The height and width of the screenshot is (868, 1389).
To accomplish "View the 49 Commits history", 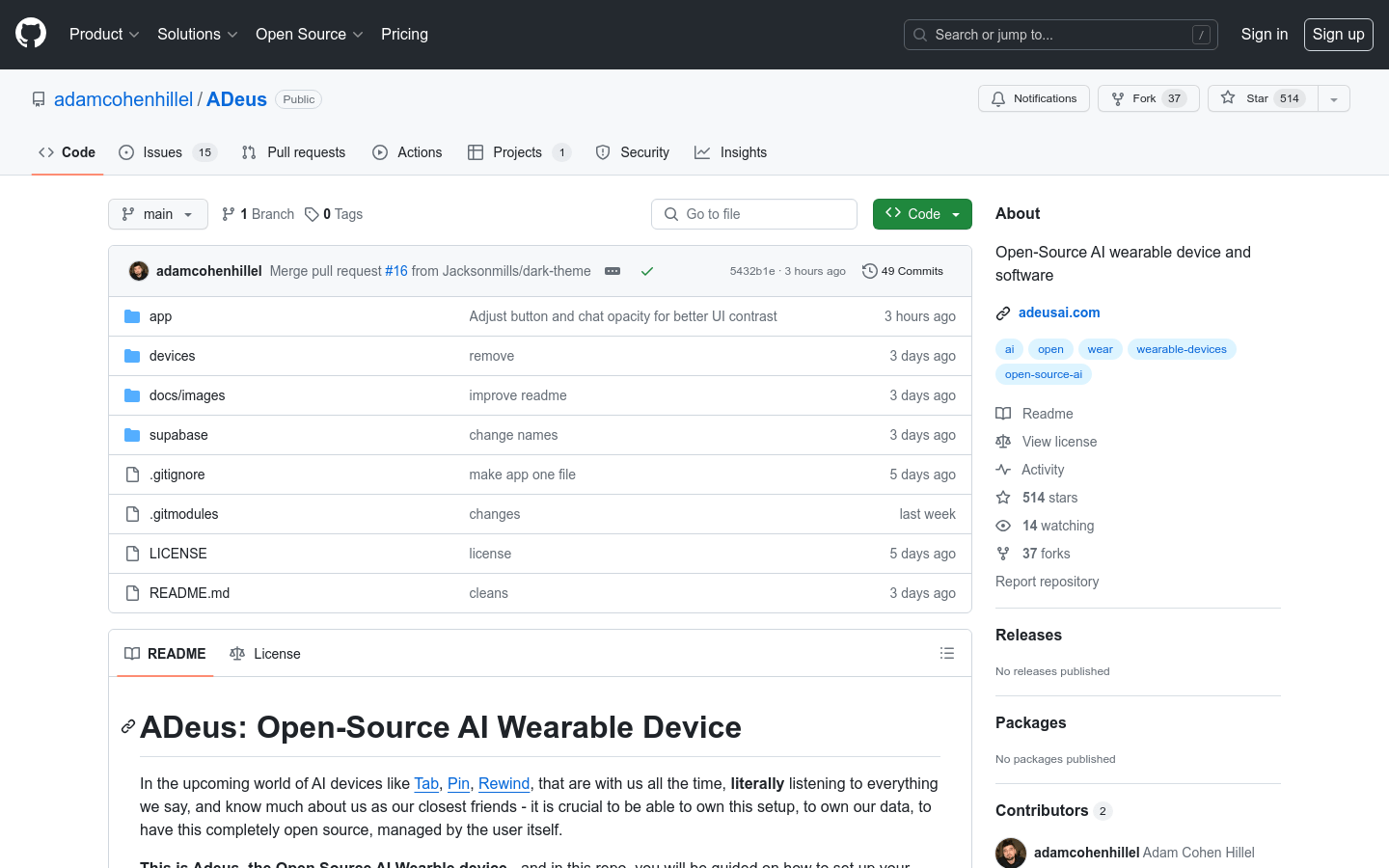I will [x=903, y=271].
